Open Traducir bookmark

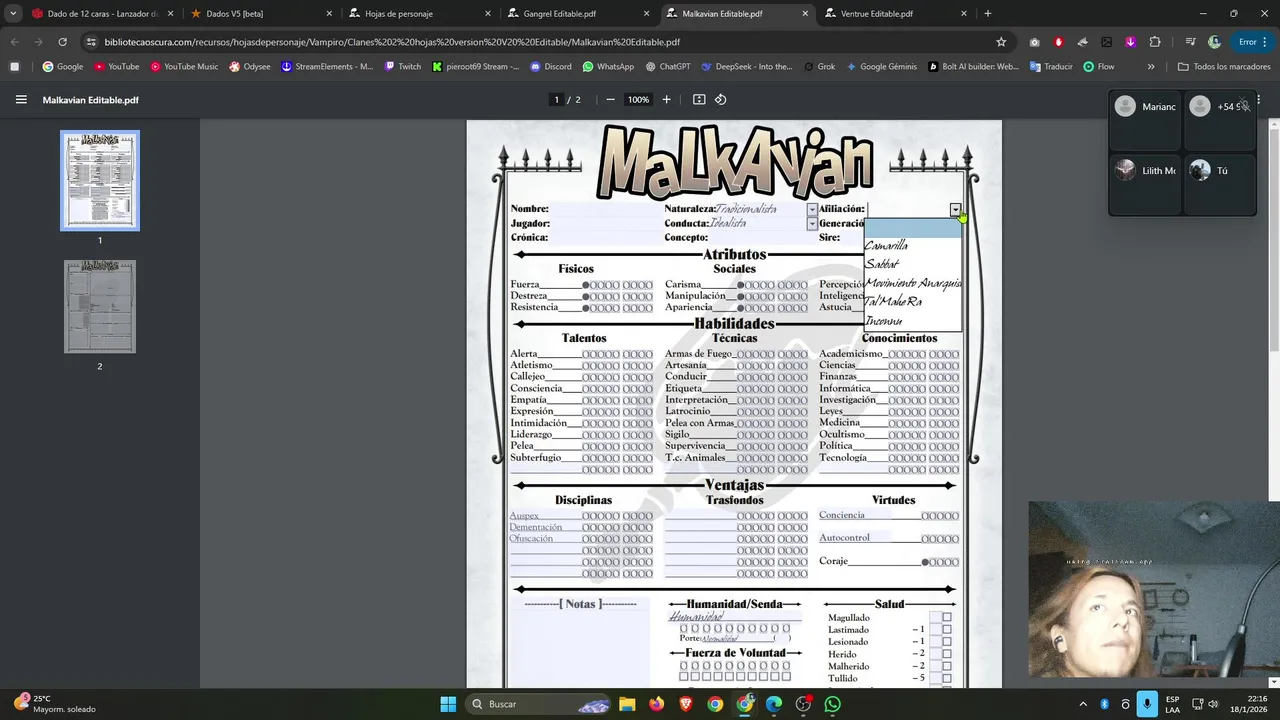coord(1049,67)
